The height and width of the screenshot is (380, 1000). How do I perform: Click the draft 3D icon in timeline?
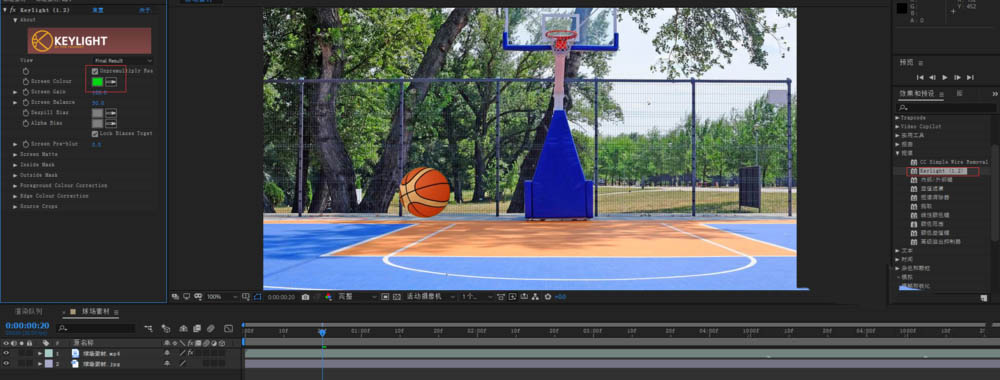click(166, 328)
